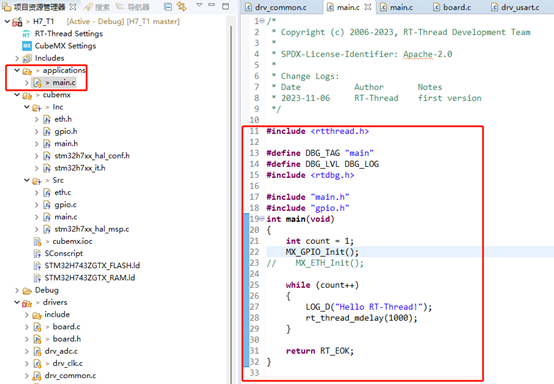554x384 pixels.
Task: Click the LOG_D("Hello RT-Thread!") line
Action: pyautogui.click(x=369, y=307)
